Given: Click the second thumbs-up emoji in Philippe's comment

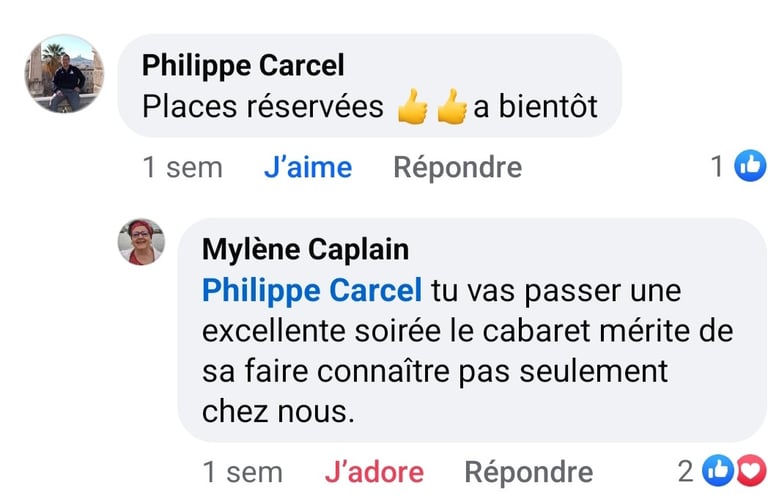Looking at the screenshot, I should pos(452,106).
